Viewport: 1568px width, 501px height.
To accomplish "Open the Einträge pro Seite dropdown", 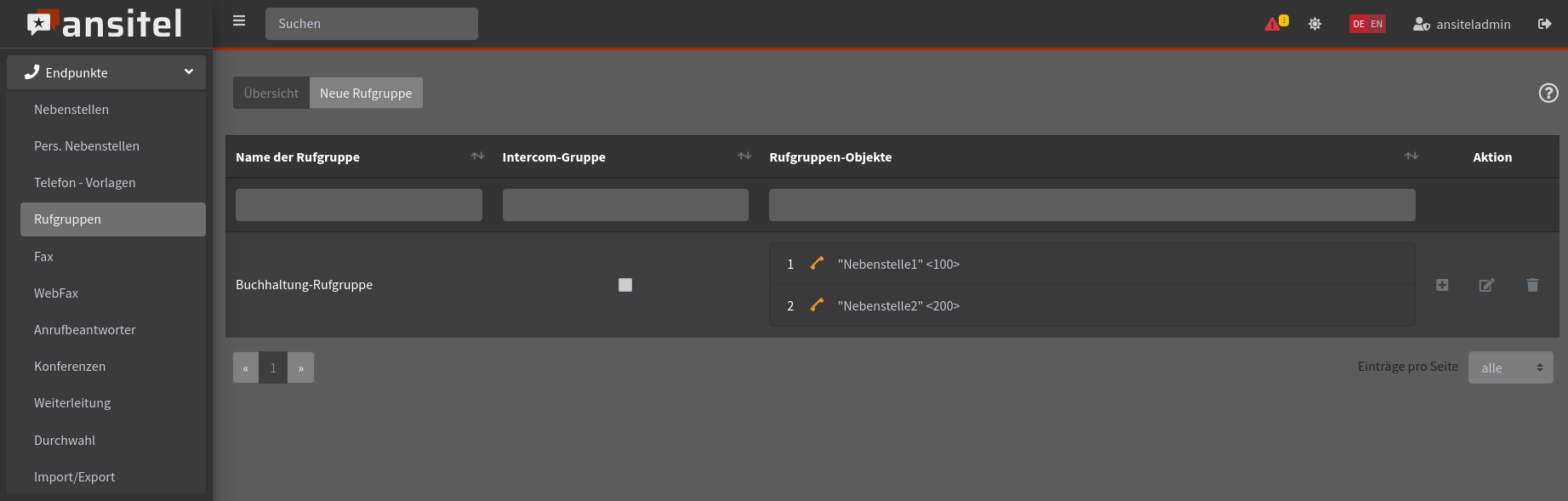I will 1510,367.
